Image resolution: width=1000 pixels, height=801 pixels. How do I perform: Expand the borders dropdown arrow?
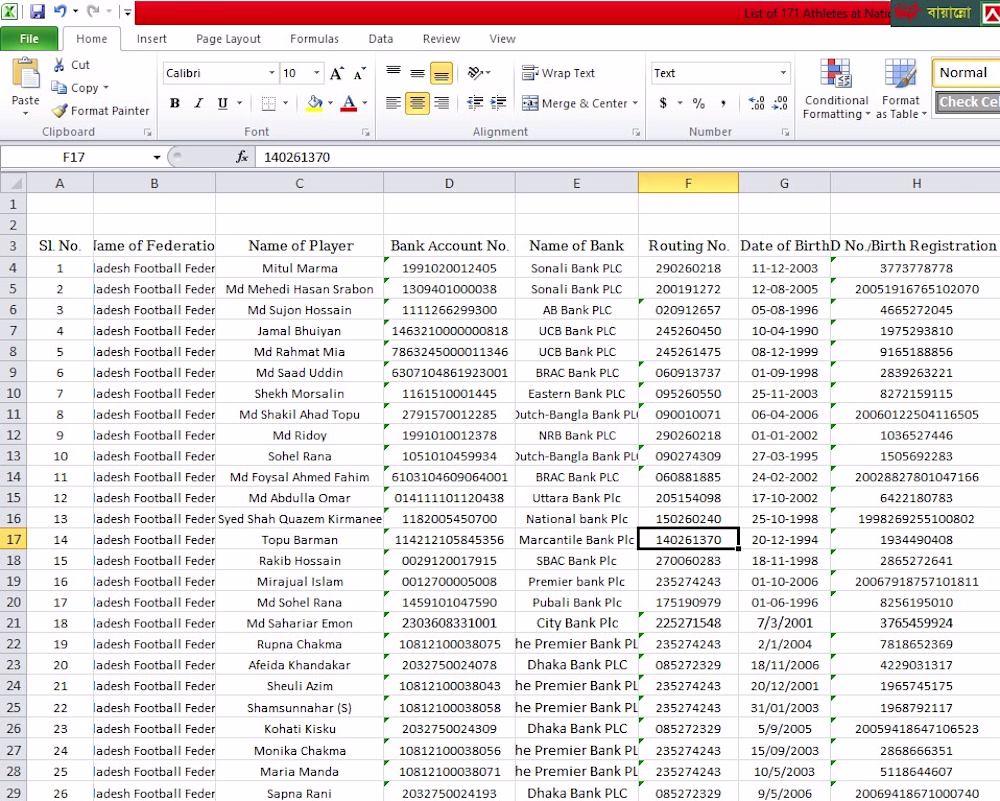point(286,103)
